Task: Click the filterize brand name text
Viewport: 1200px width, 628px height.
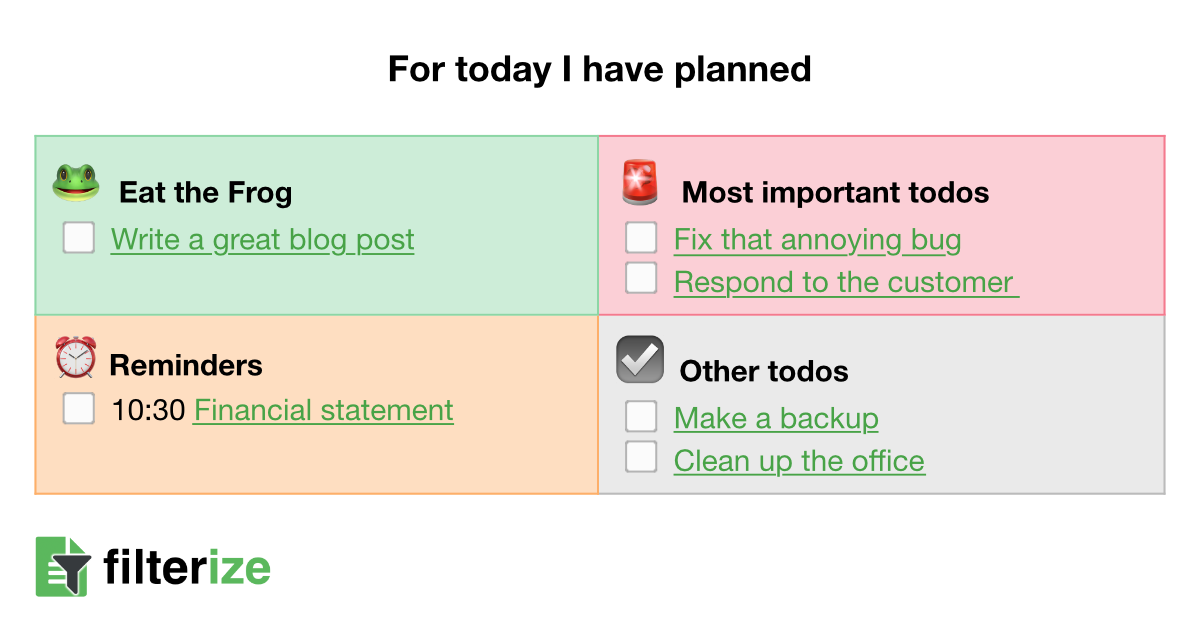Action: coord(187,568)
